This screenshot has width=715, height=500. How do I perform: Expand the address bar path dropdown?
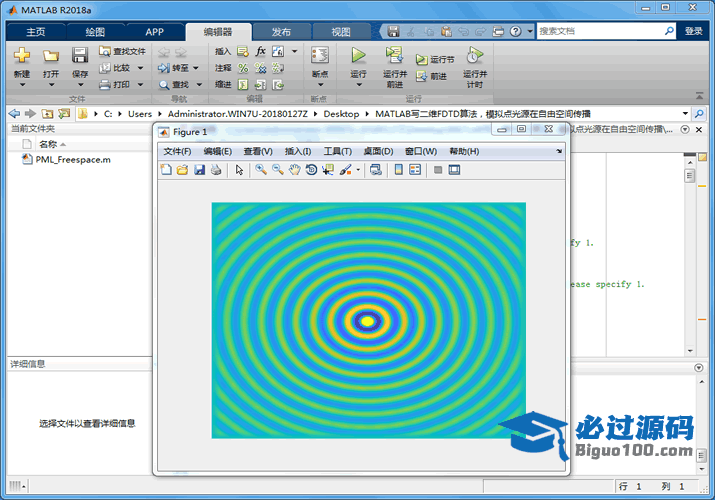pyautogui.click(x=685, y=114)
